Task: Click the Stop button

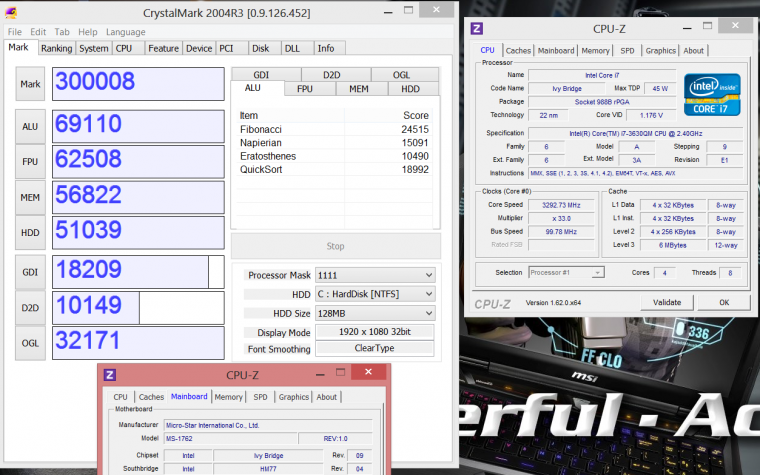Action: tap(335, 246)
